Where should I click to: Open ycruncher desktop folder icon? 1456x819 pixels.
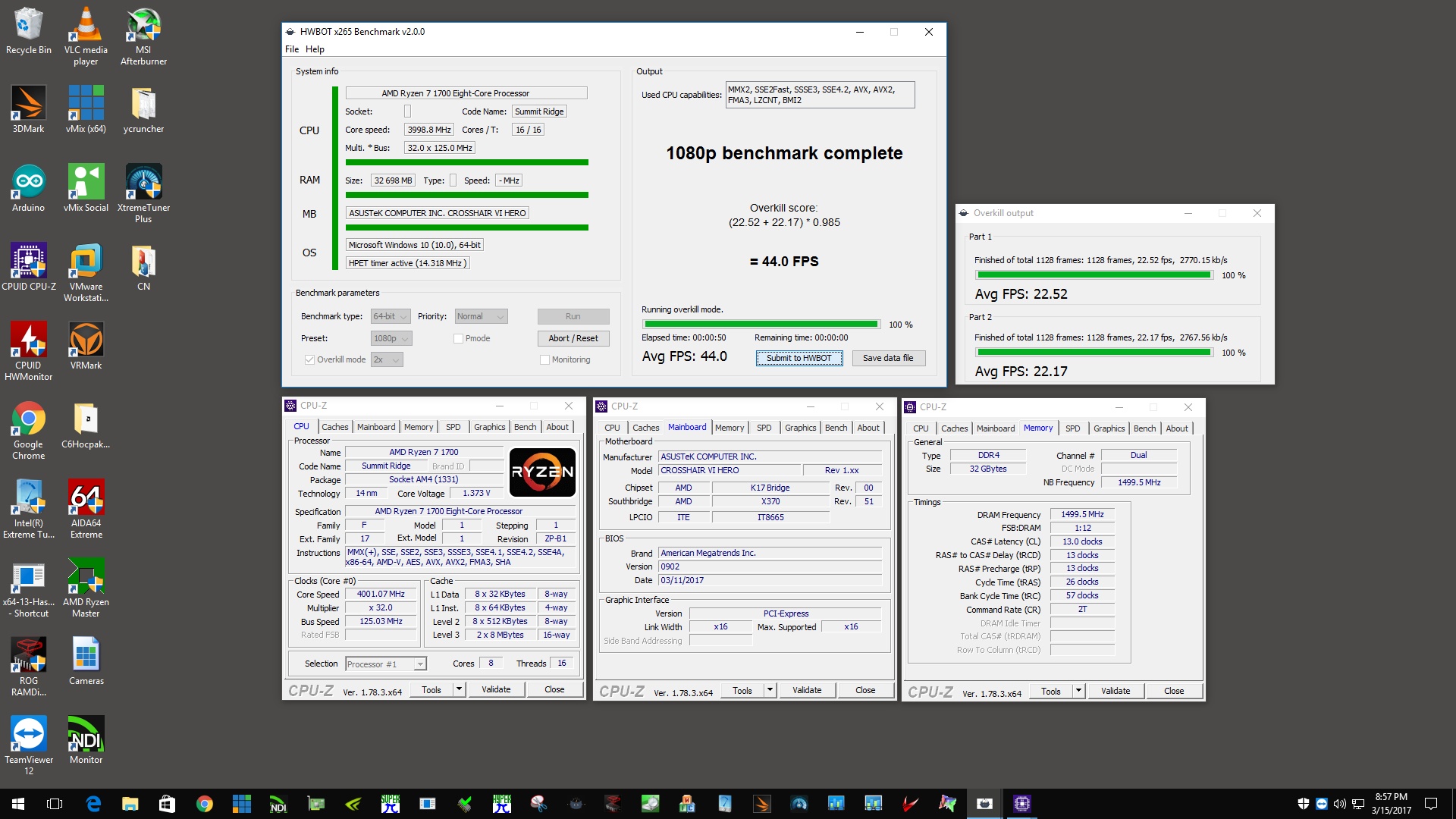coord(143,109)
